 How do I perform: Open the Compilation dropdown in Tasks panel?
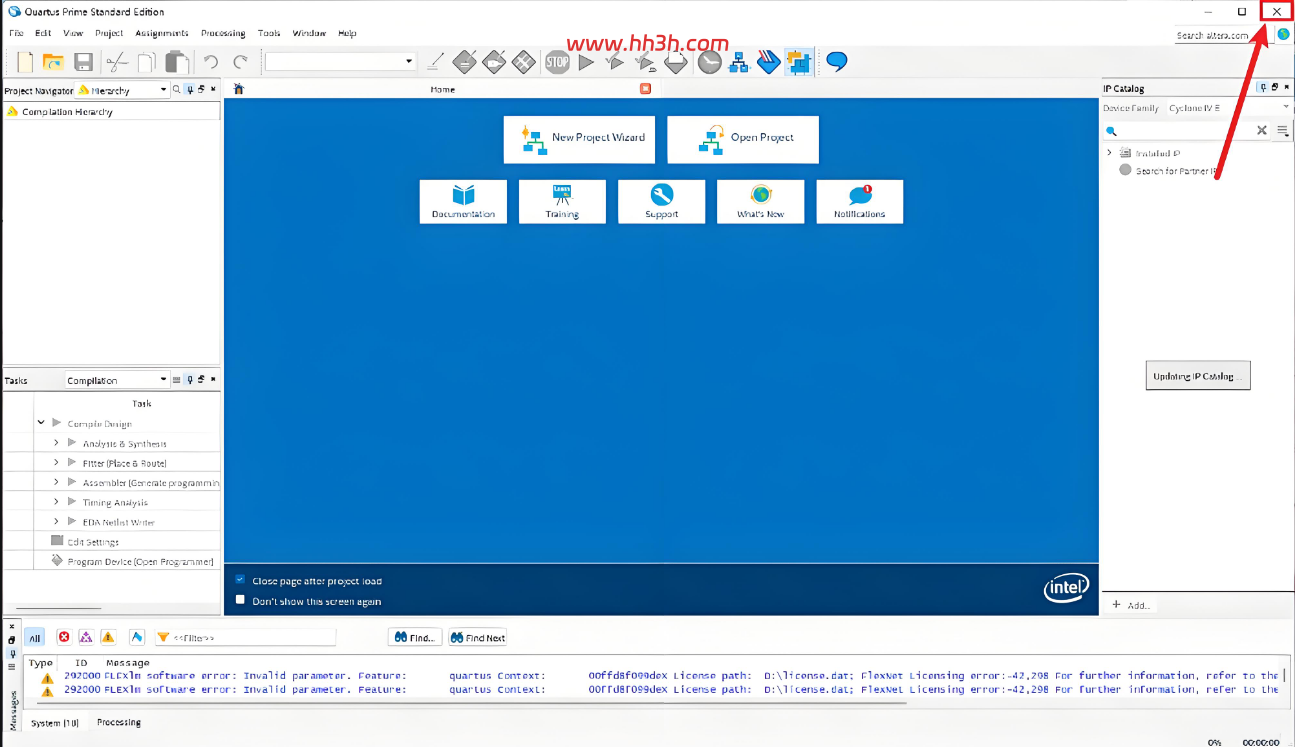116,380
